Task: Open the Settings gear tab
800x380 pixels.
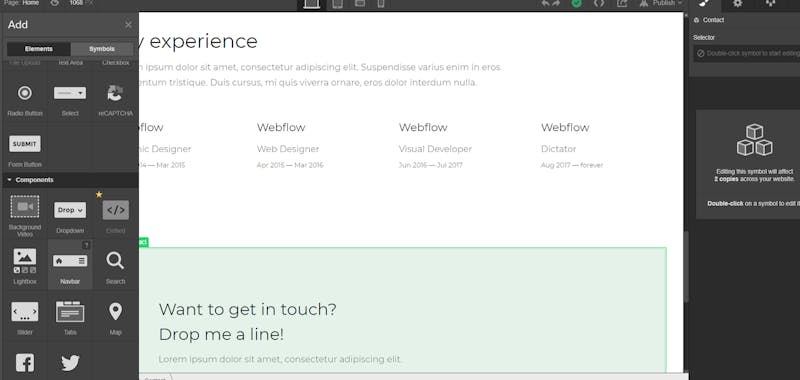Action: [738, 4]
